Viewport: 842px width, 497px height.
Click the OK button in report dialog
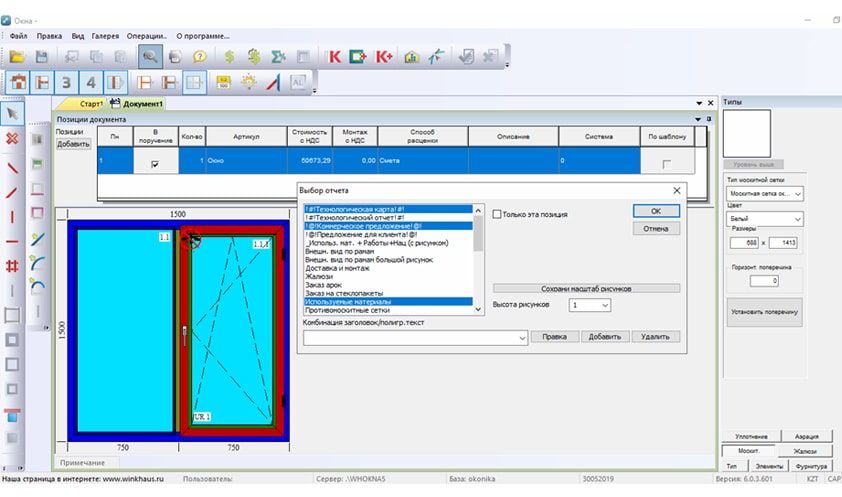[x=655, y=211]
